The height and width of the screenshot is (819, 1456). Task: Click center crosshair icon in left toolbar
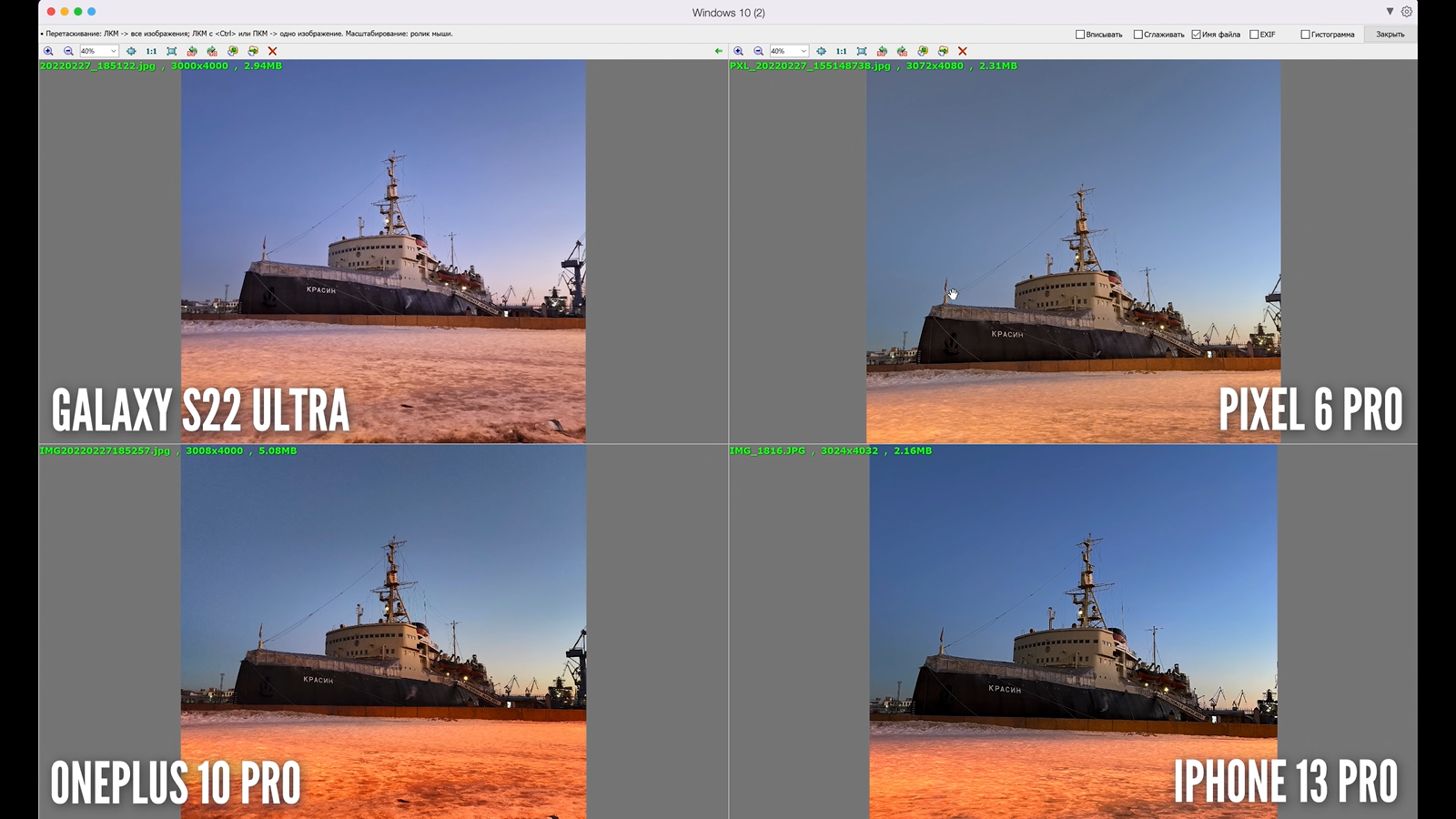tap(131, 51)
